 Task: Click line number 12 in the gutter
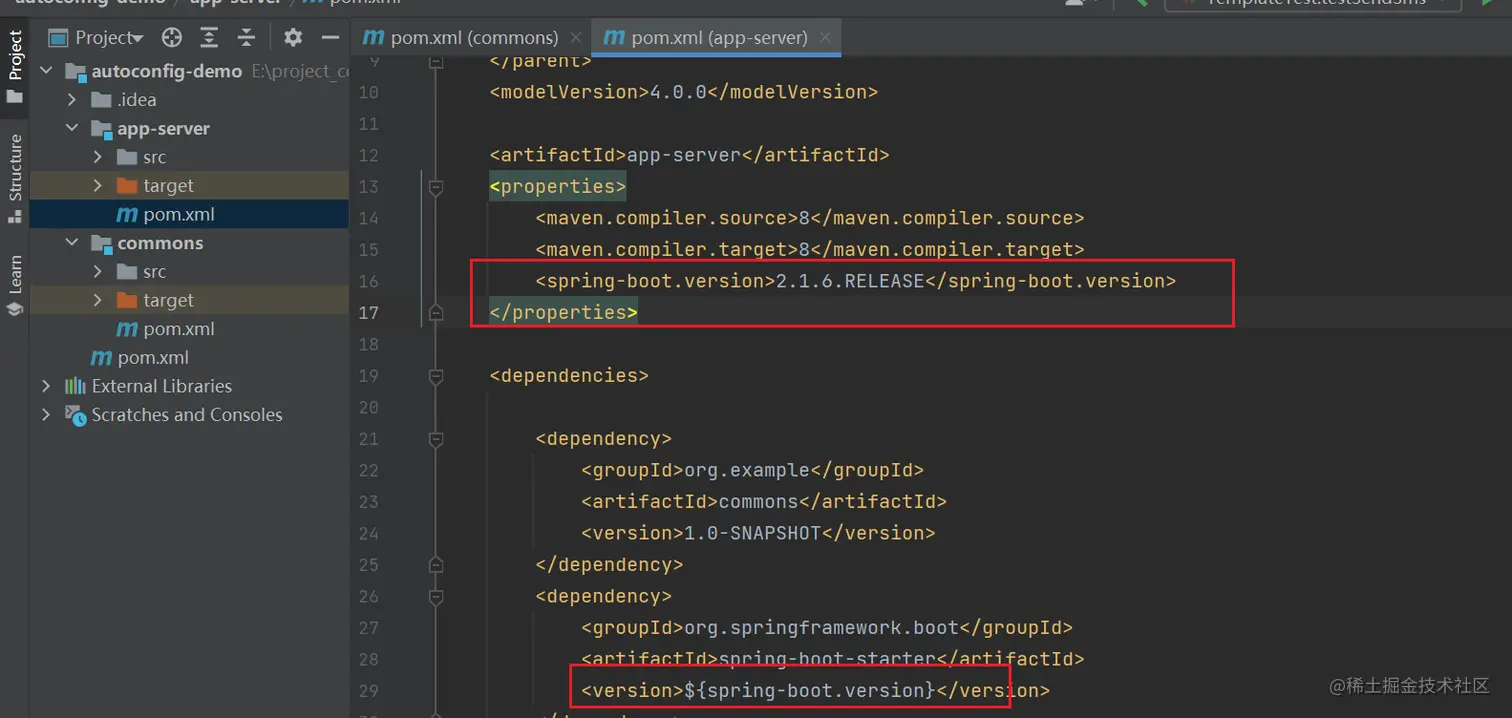click(x=368, y=155)
